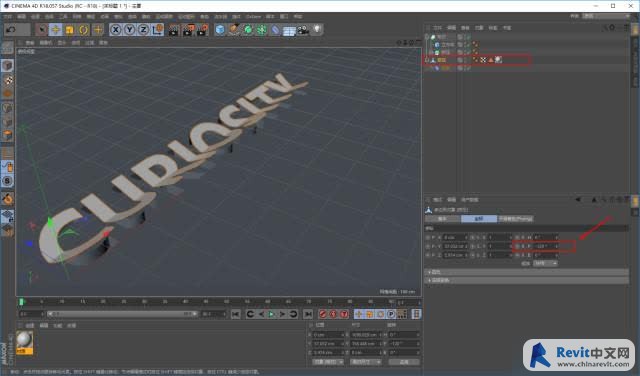Open the Size dropdown in Coordinate Manager
640x376 pixels.
click(366, 362)
